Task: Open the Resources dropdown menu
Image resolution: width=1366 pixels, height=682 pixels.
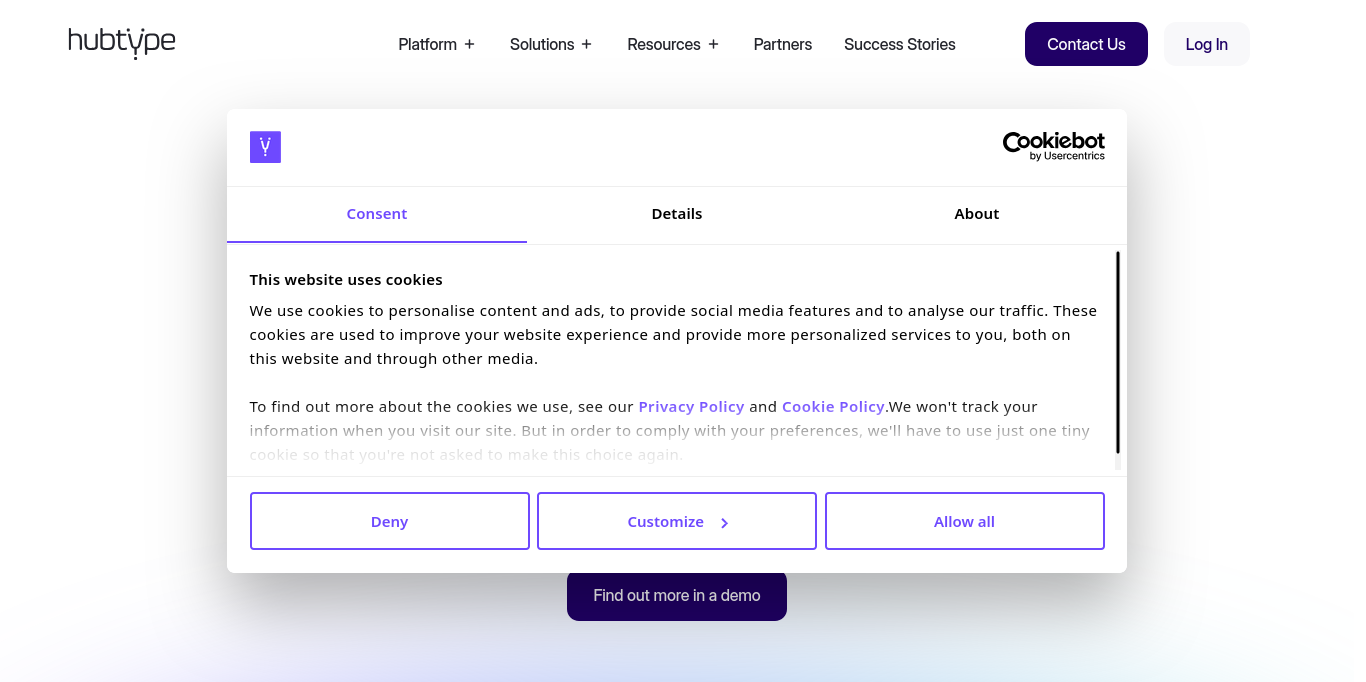Action: click(663, 44)
